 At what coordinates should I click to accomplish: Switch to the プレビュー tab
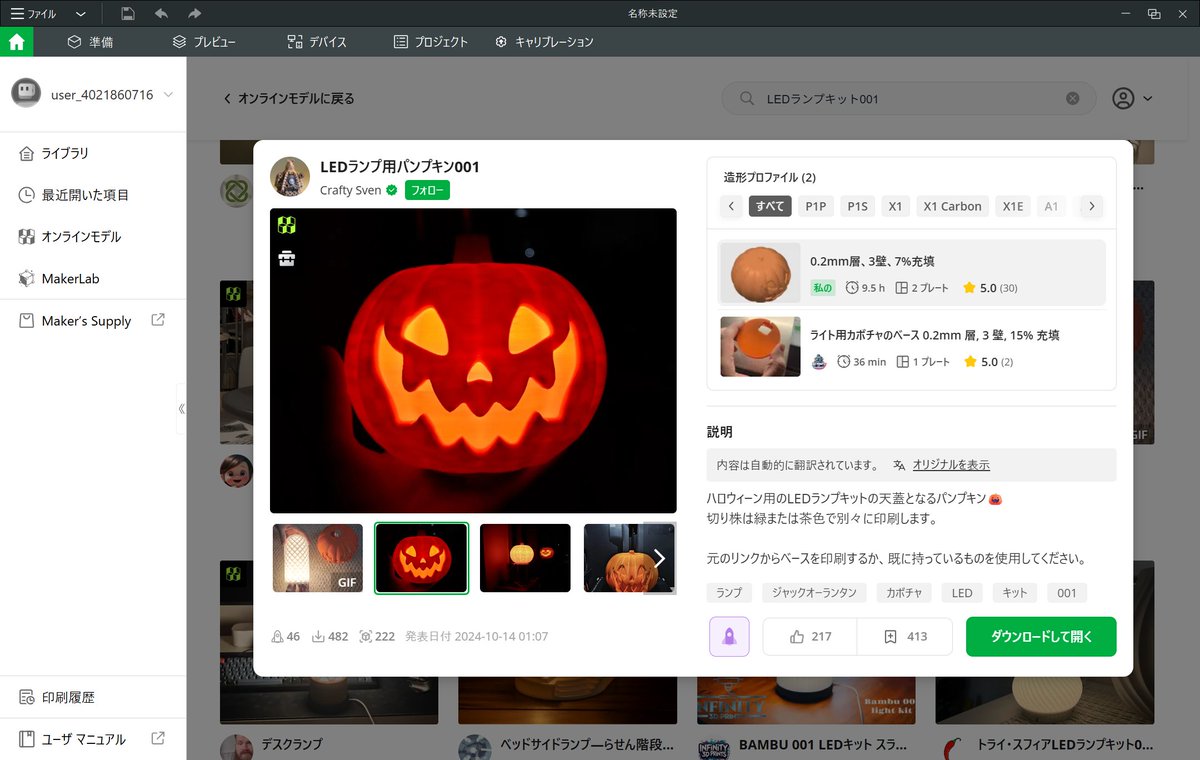click(x=204, y=42)
